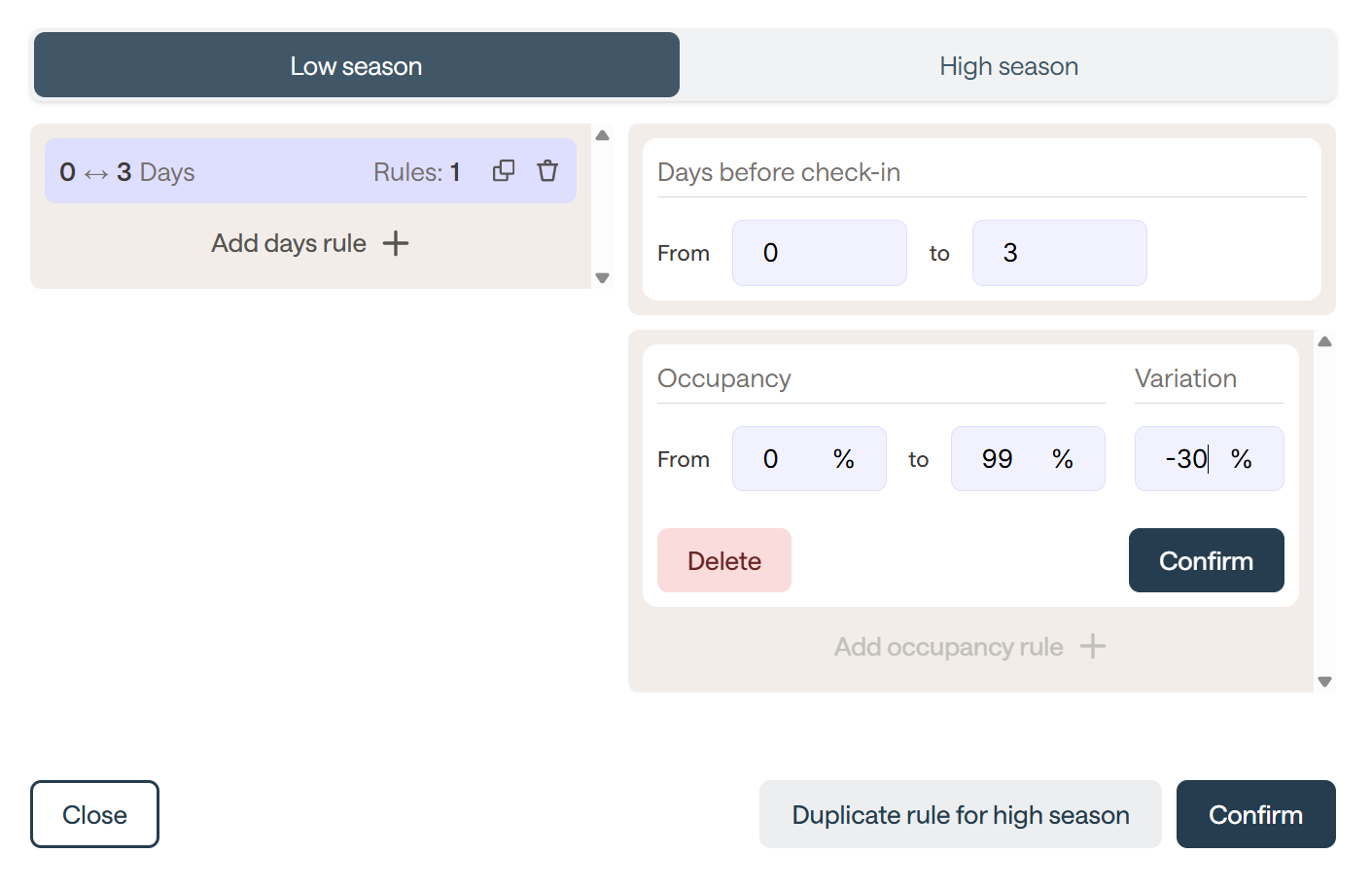Duplicate the 0–3 Days rule via copy icon

[x=504, y=171]
